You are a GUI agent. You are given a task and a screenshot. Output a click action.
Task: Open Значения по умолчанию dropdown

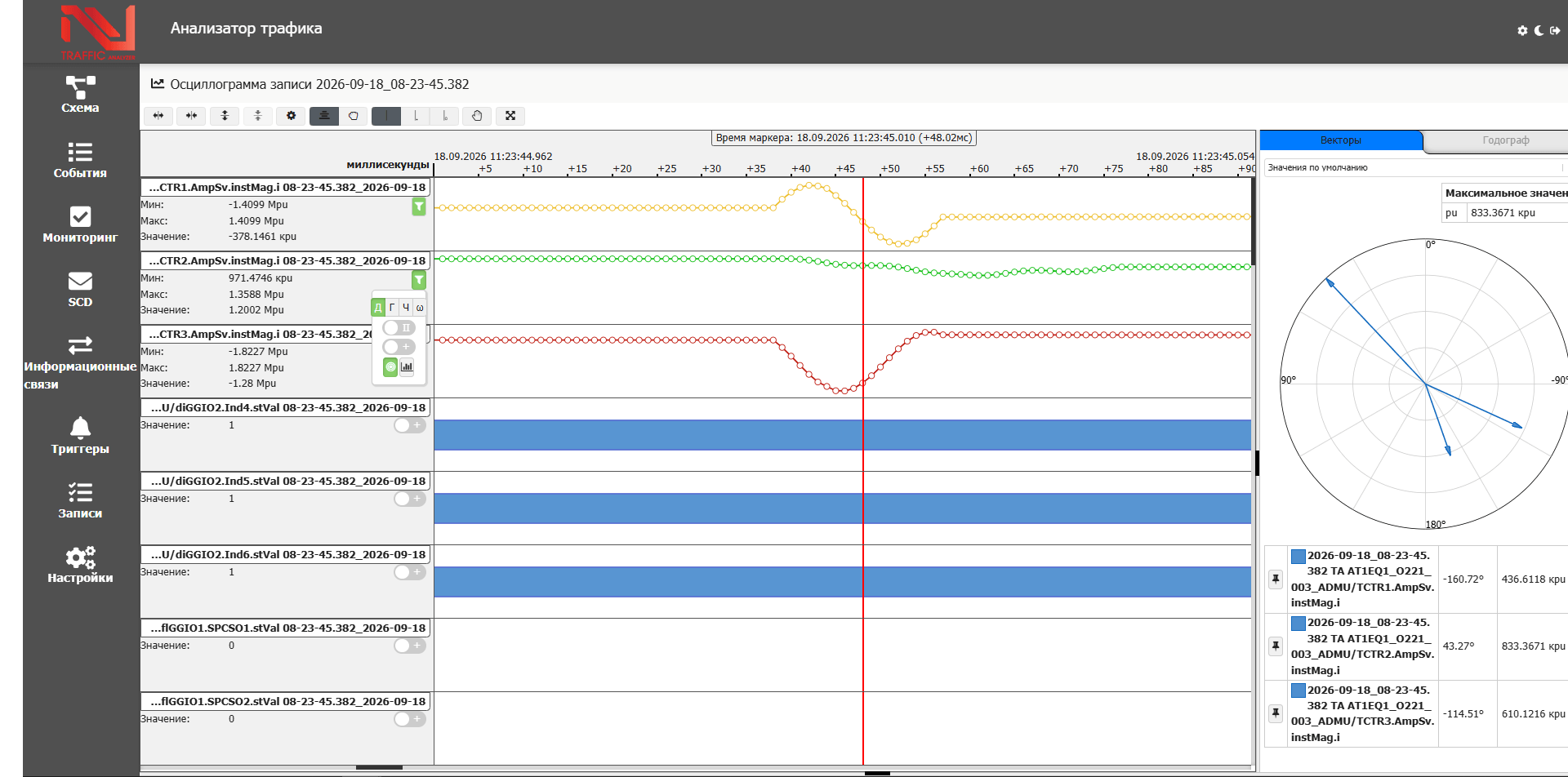[1415, 167]
